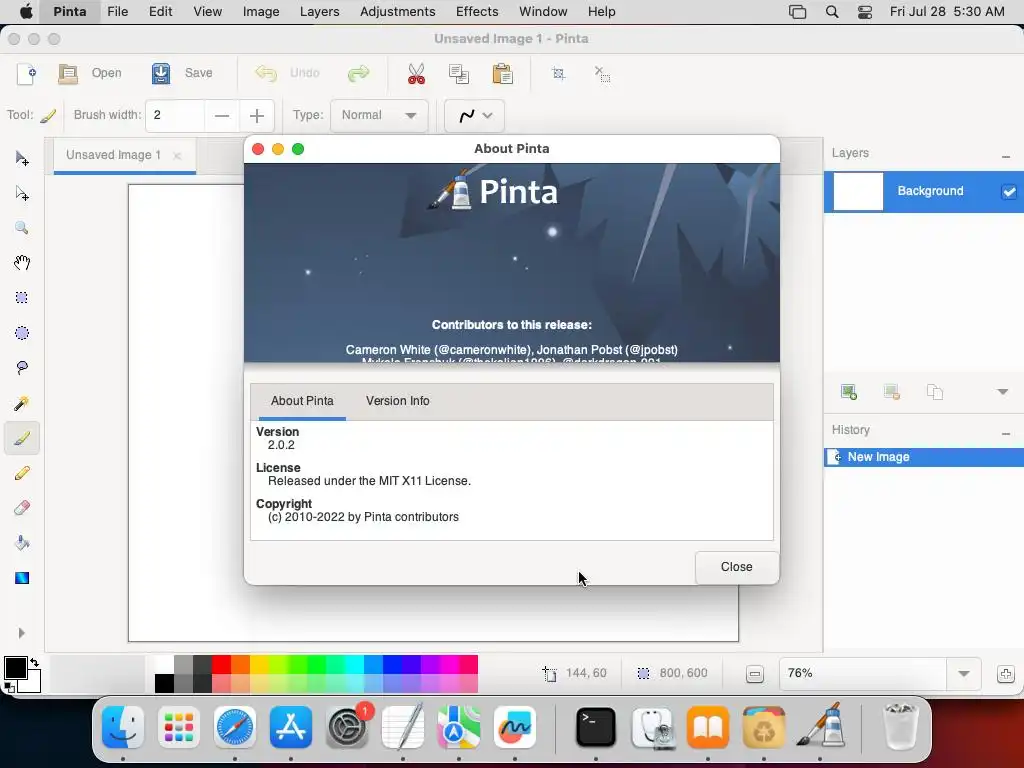
Task: Select the Pan hand tool
Action: [x=22, y=263]
